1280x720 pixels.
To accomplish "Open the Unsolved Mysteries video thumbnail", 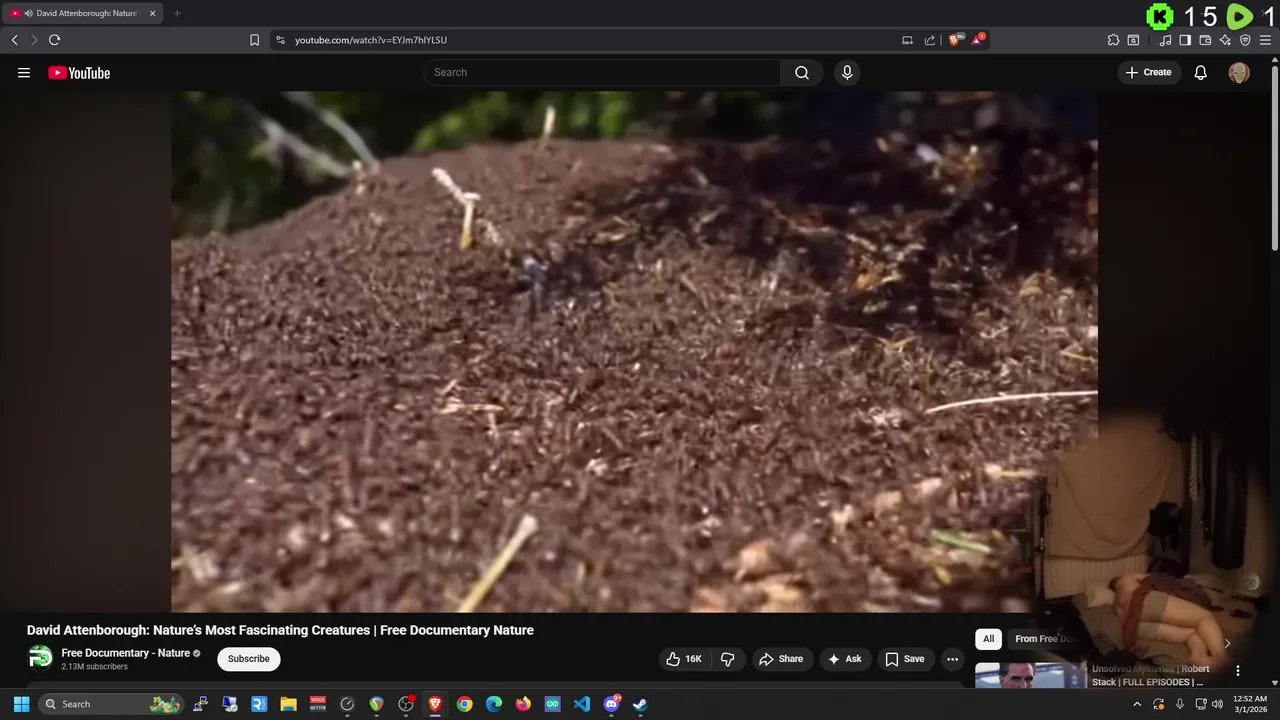I will coord(1030,676).
